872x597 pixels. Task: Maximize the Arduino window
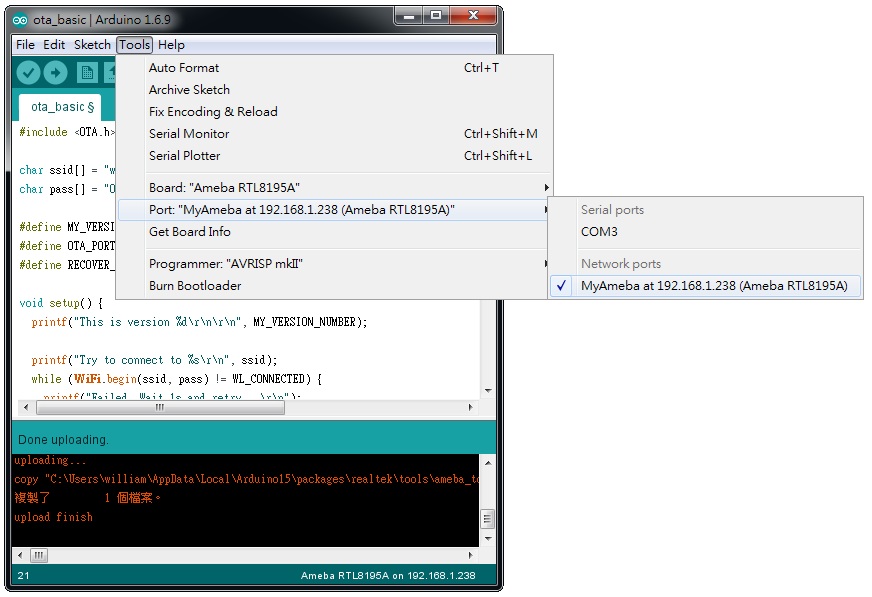(x=437, y=16)
